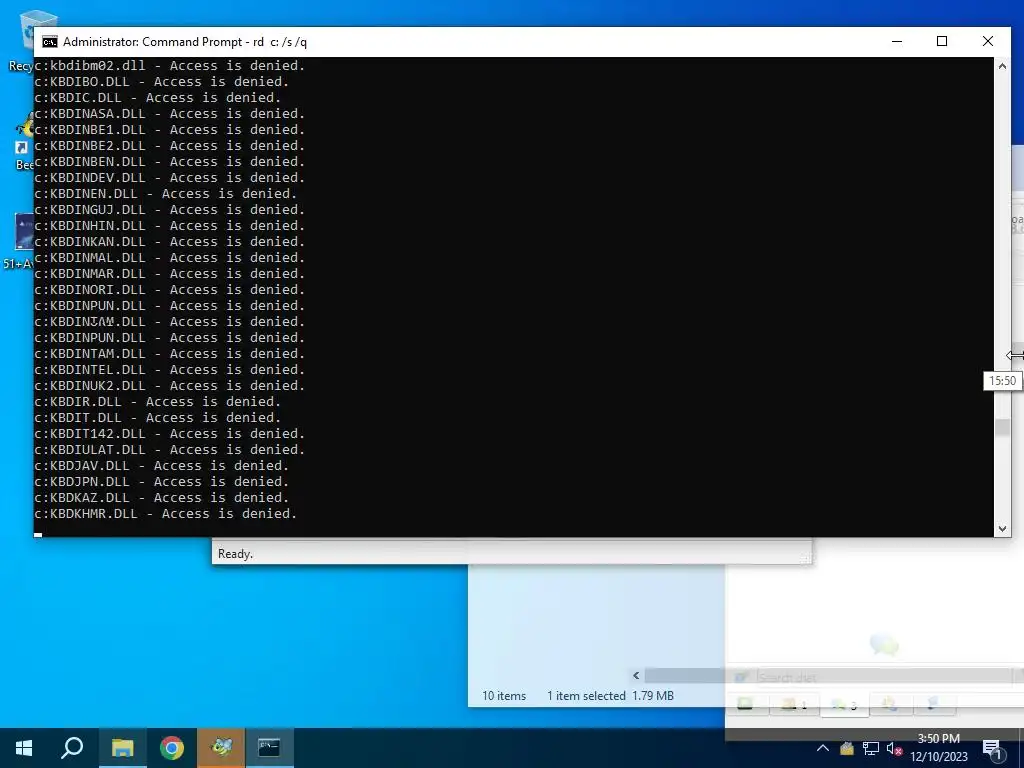This screenshot has height=768, width=1024.
Task: Click the line 'c:KBDINKAN.DLL - Access is denied.'
Action: point(170,242)
